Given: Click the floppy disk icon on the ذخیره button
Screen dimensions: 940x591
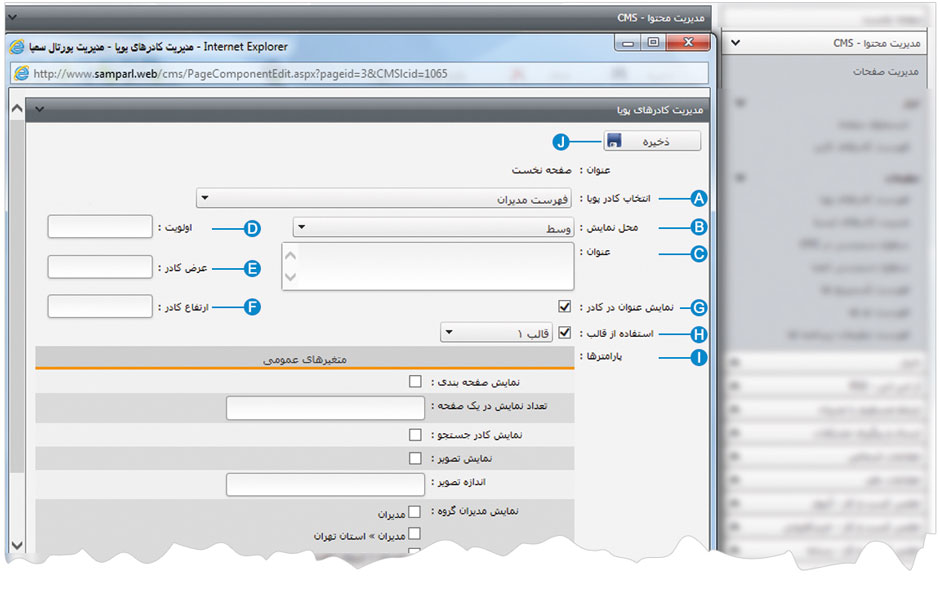Looking at the screenshot, I should click(614, 142).
